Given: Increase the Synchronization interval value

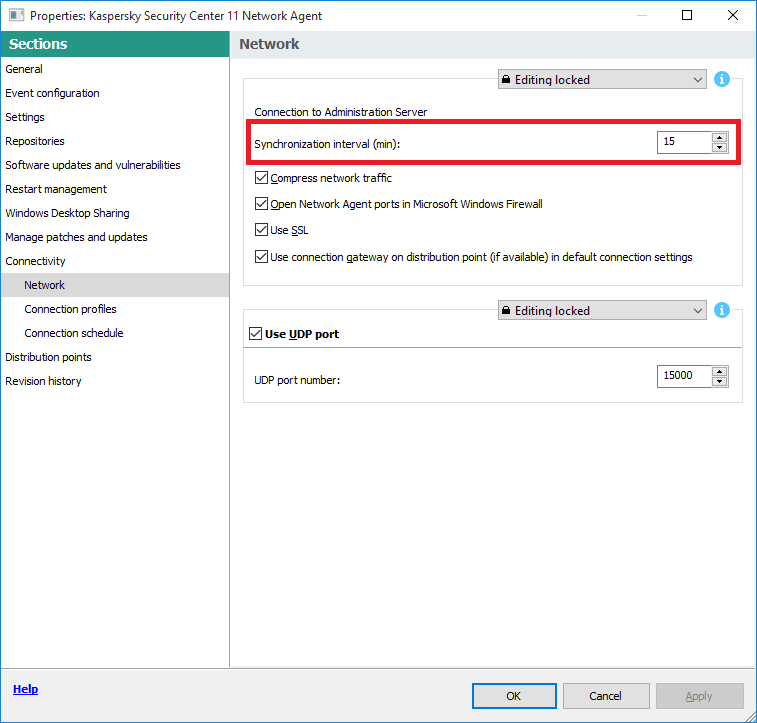Looking at the screenshot, I should tap(719, 137).
